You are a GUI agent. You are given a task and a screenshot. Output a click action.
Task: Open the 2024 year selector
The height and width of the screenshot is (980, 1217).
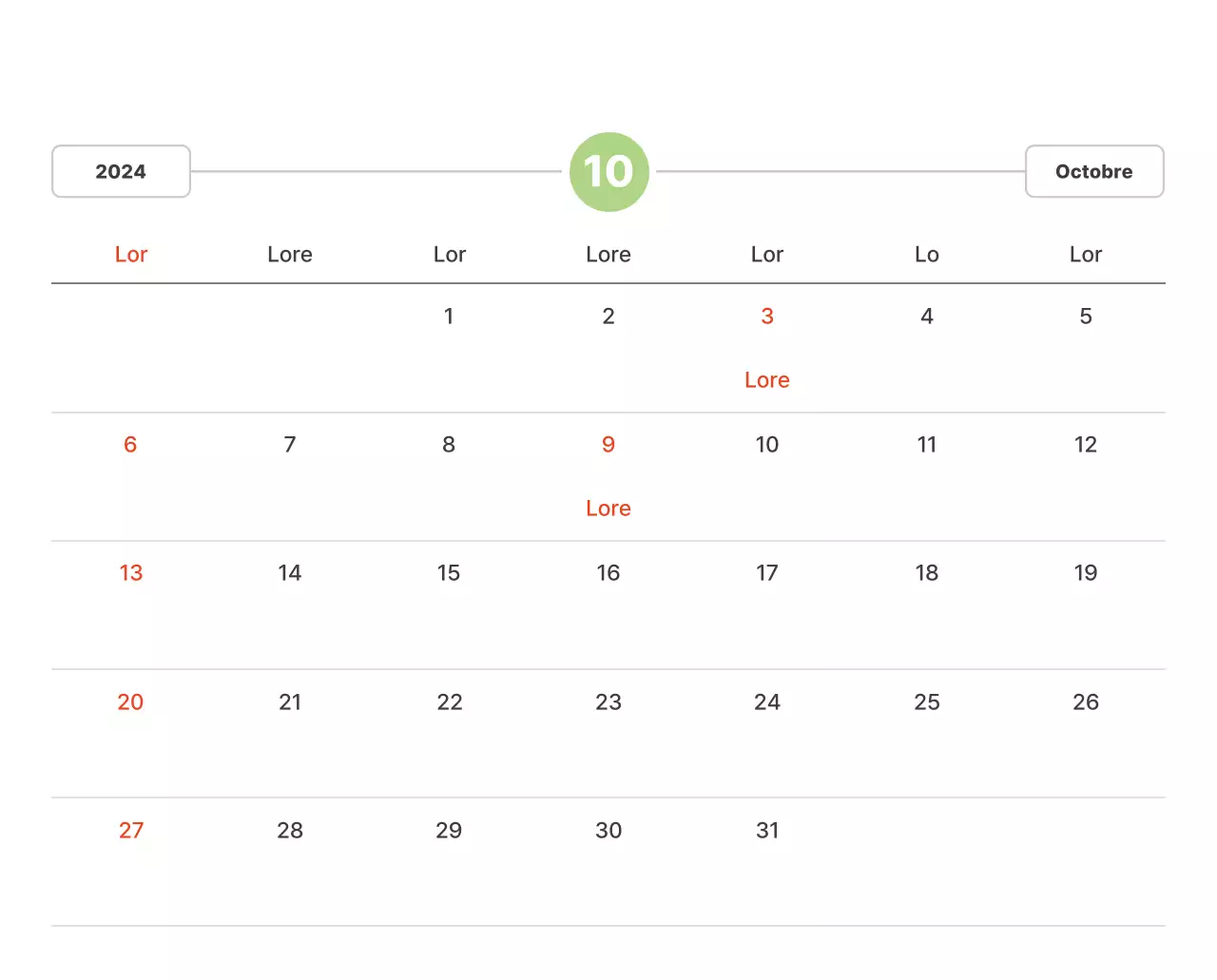pyautogui.click(x=121, y=172)
